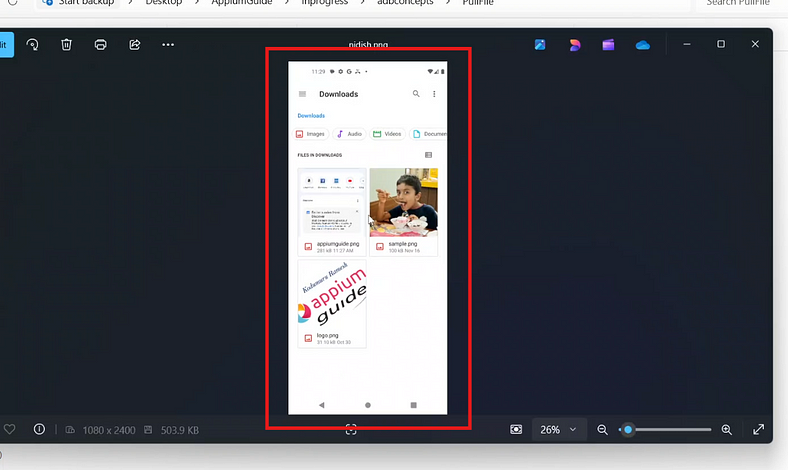
Task: Click the Desktop breadcrumb in File Explorer
Action: click(164, 3)
